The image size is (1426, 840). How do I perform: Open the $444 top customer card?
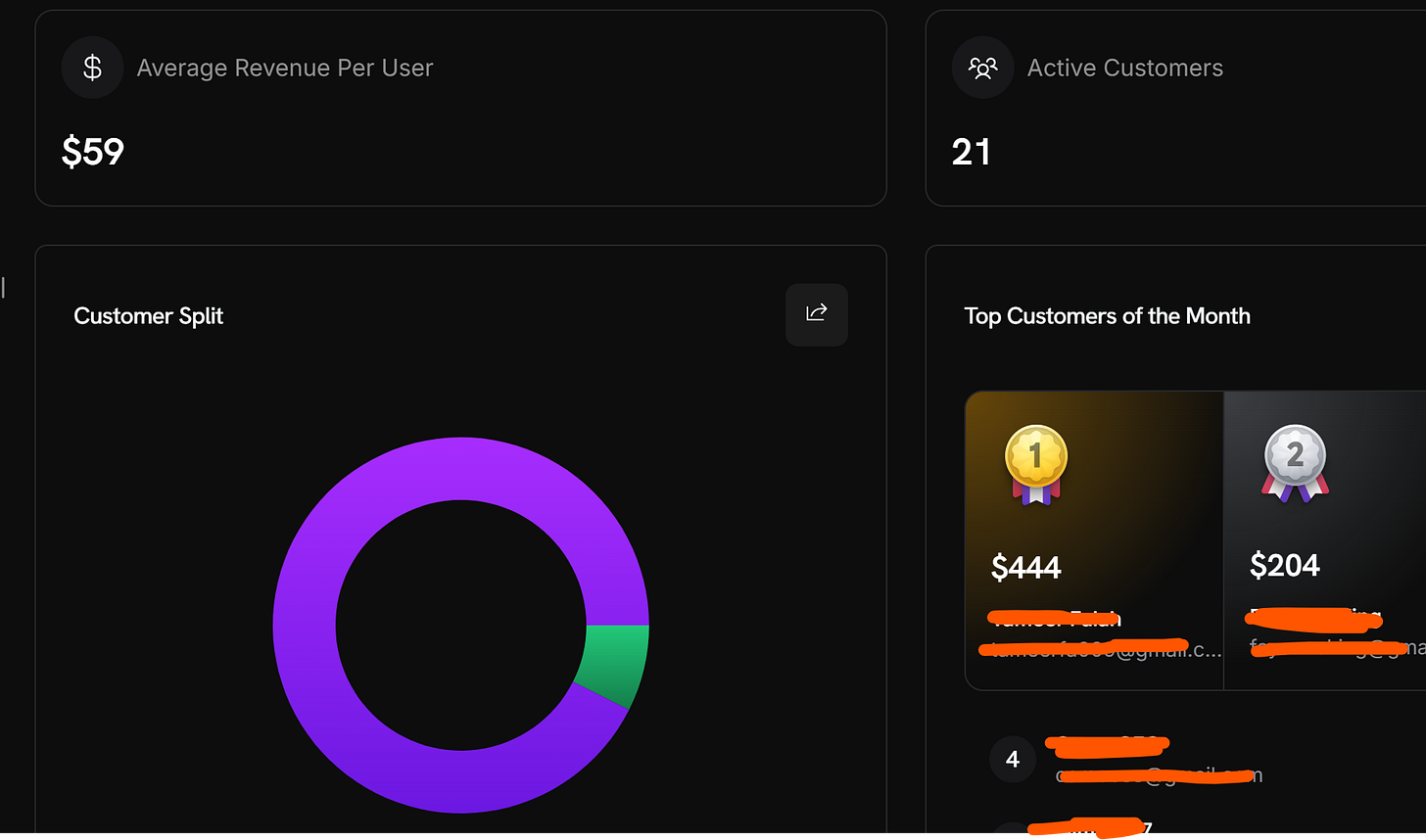1094,540
